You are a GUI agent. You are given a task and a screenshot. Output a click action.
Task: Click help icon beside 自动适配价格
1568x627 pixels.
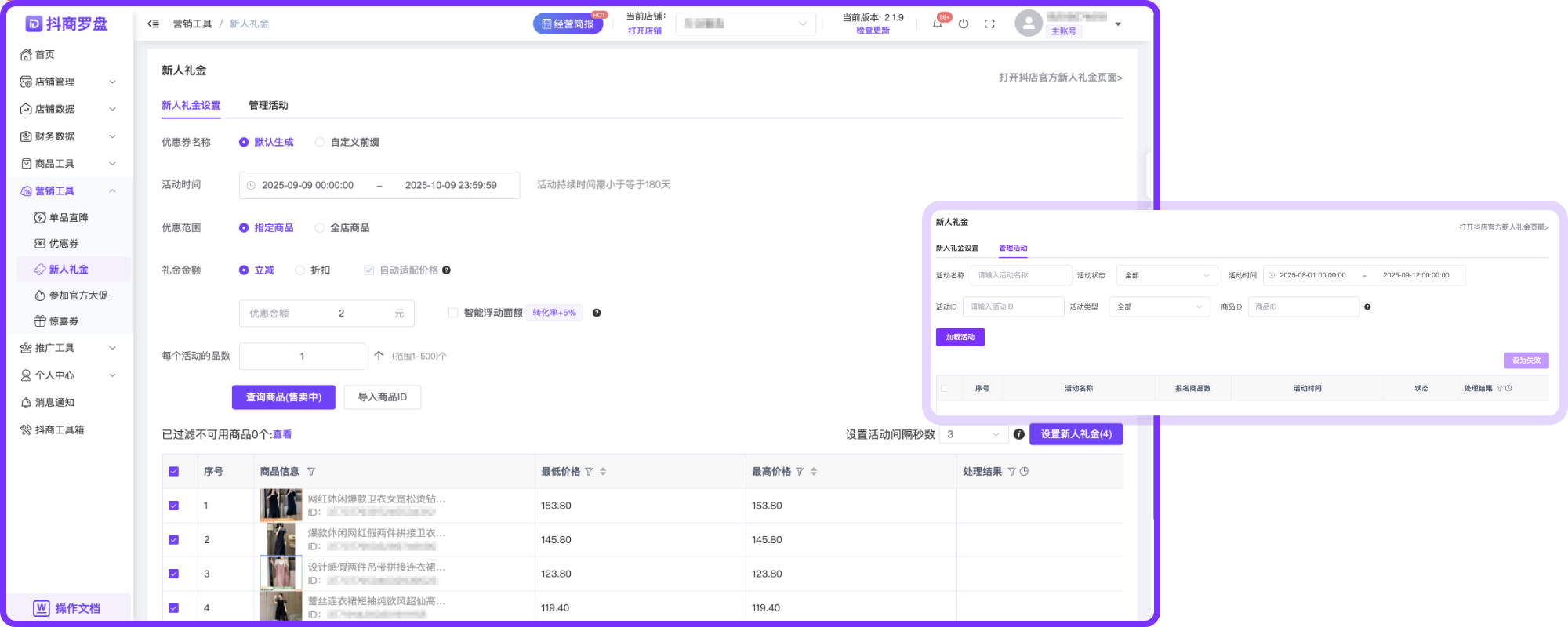[446, 270]
